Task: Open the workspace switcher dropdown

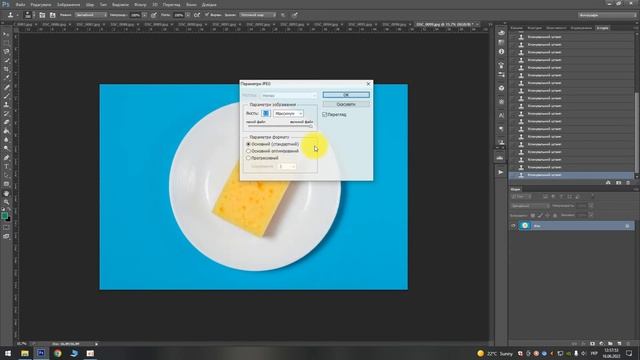Action: click(x=607, y=15)
